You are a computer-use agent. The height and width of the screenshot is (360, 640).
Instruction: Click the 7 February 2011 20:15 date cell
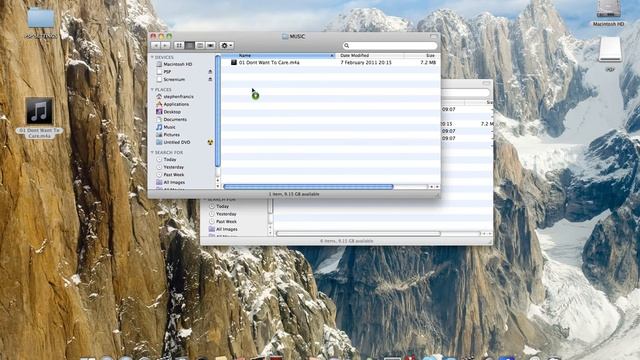(366, 62)
